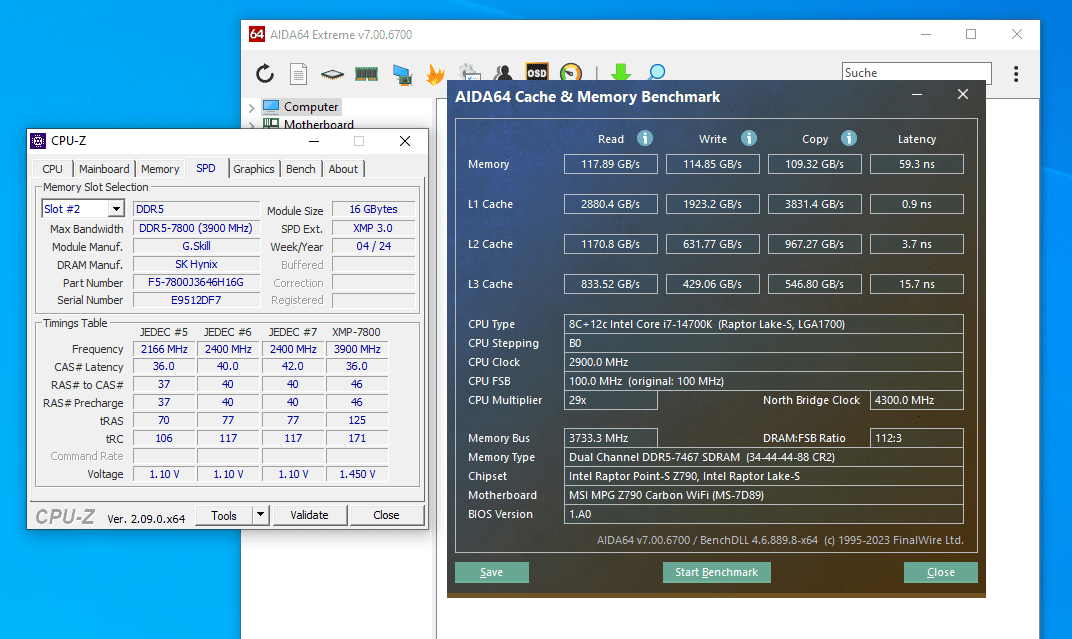1072x639 pixels.
Task: Click the Memory Latency 59.3 ns value
Action: [917, 164]
